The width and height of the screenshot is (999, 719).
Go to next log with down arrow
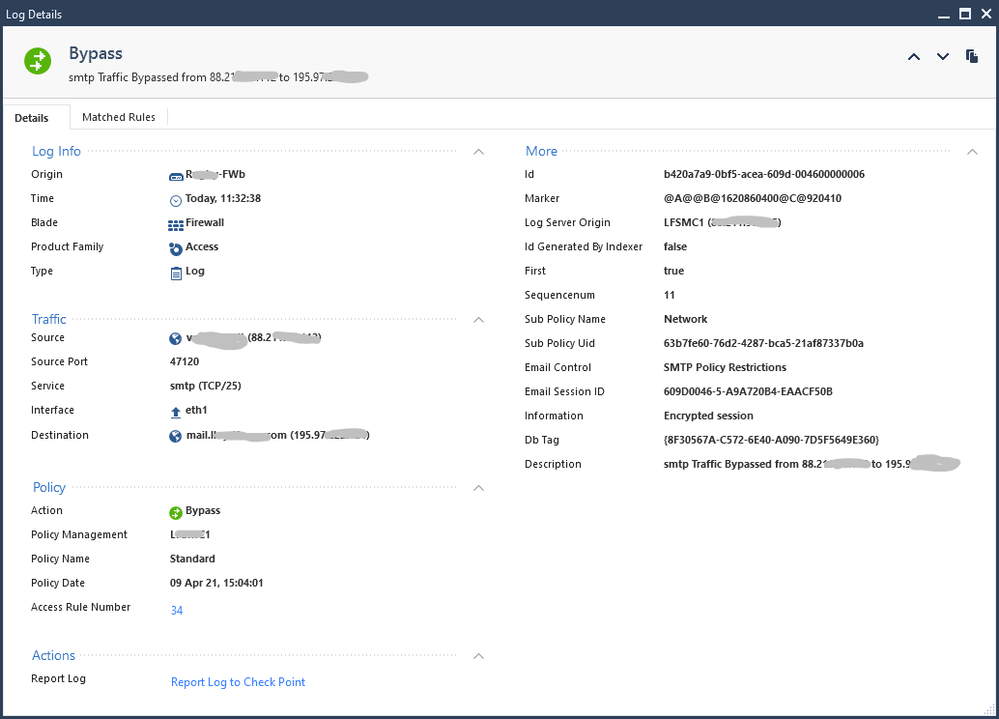943,57
